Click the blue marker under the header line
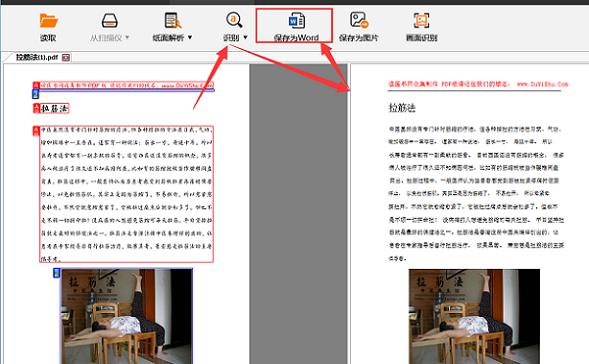 tap(36, 94)
